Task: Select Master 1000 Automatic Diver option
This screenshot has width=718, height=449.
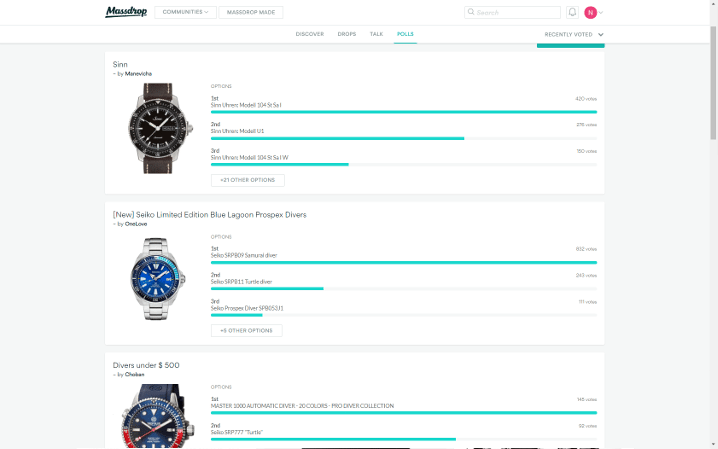Action: (x=302, y=406)
